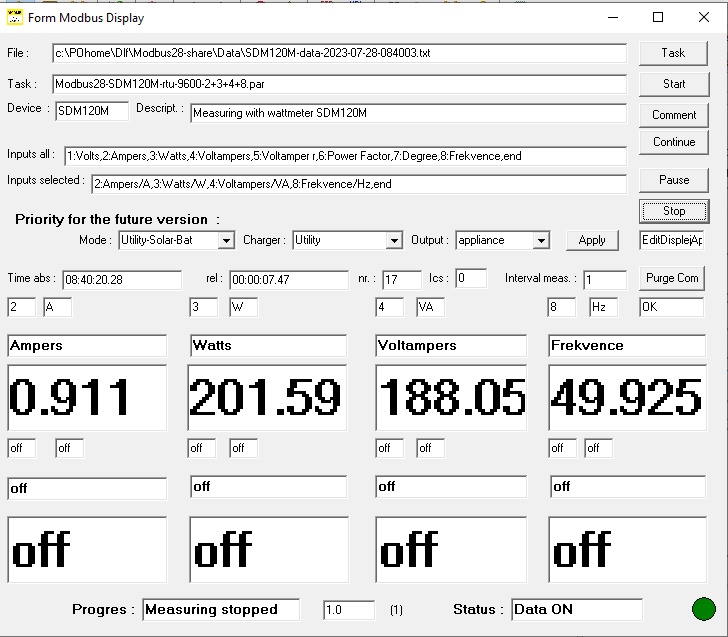Click the OK status field

(x=671, y=307)
